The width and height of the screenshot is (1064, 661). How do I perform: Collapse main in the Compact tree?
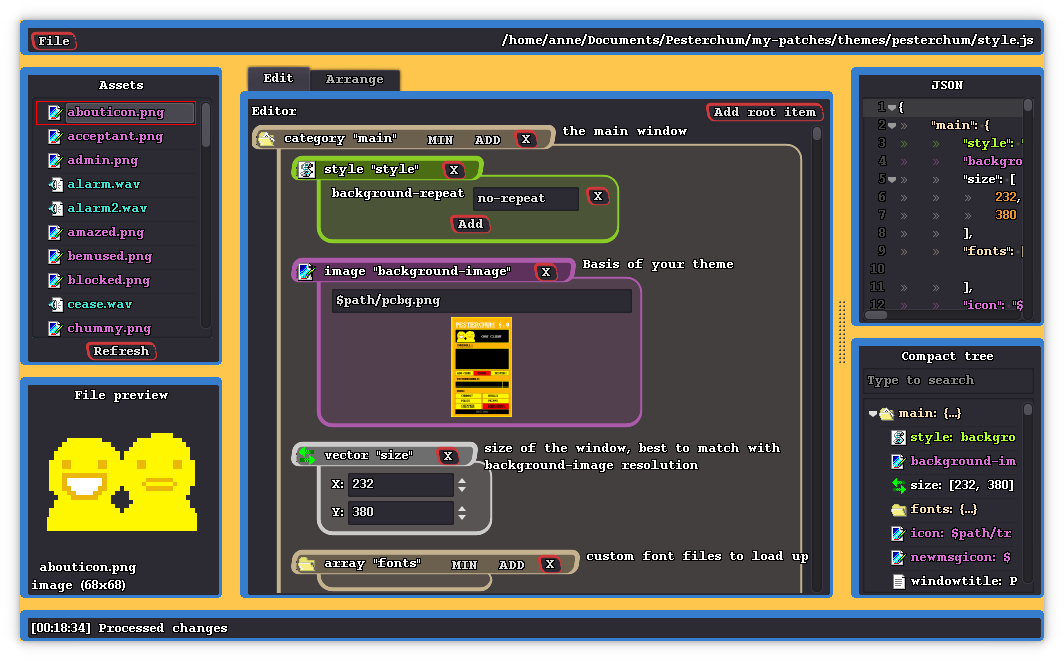coord(872,413)
